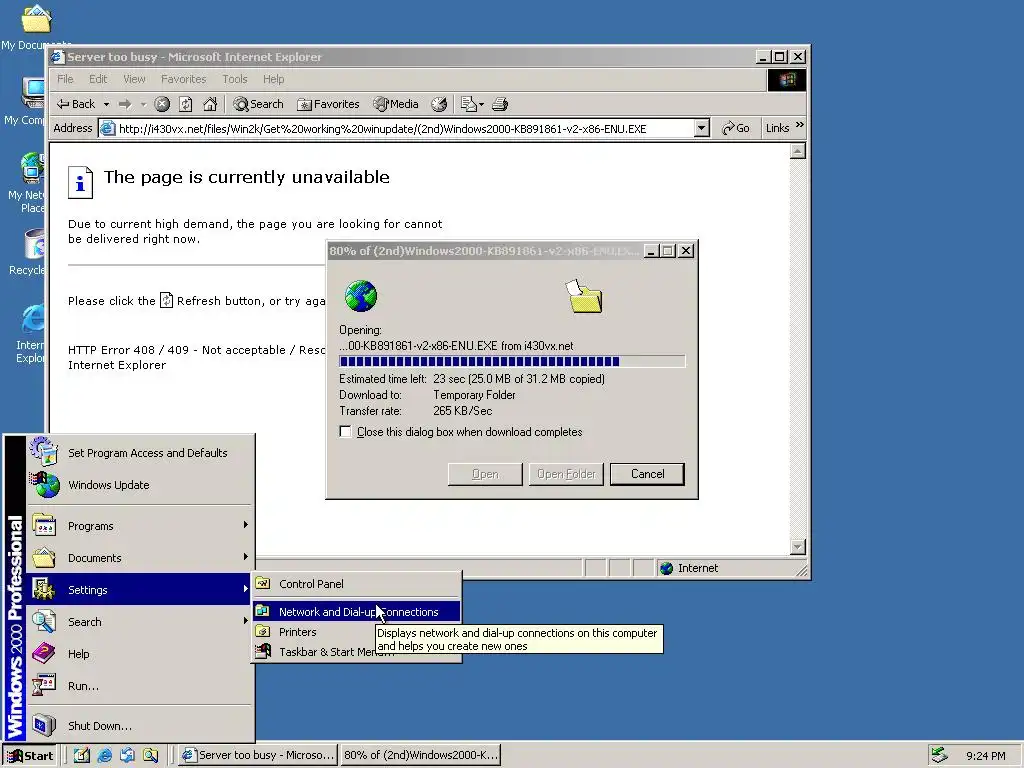The image size is (1024, 768).
Task: Open the Favorites menu in menu bar
Action: pyautogui.click(x=184, y=79)
